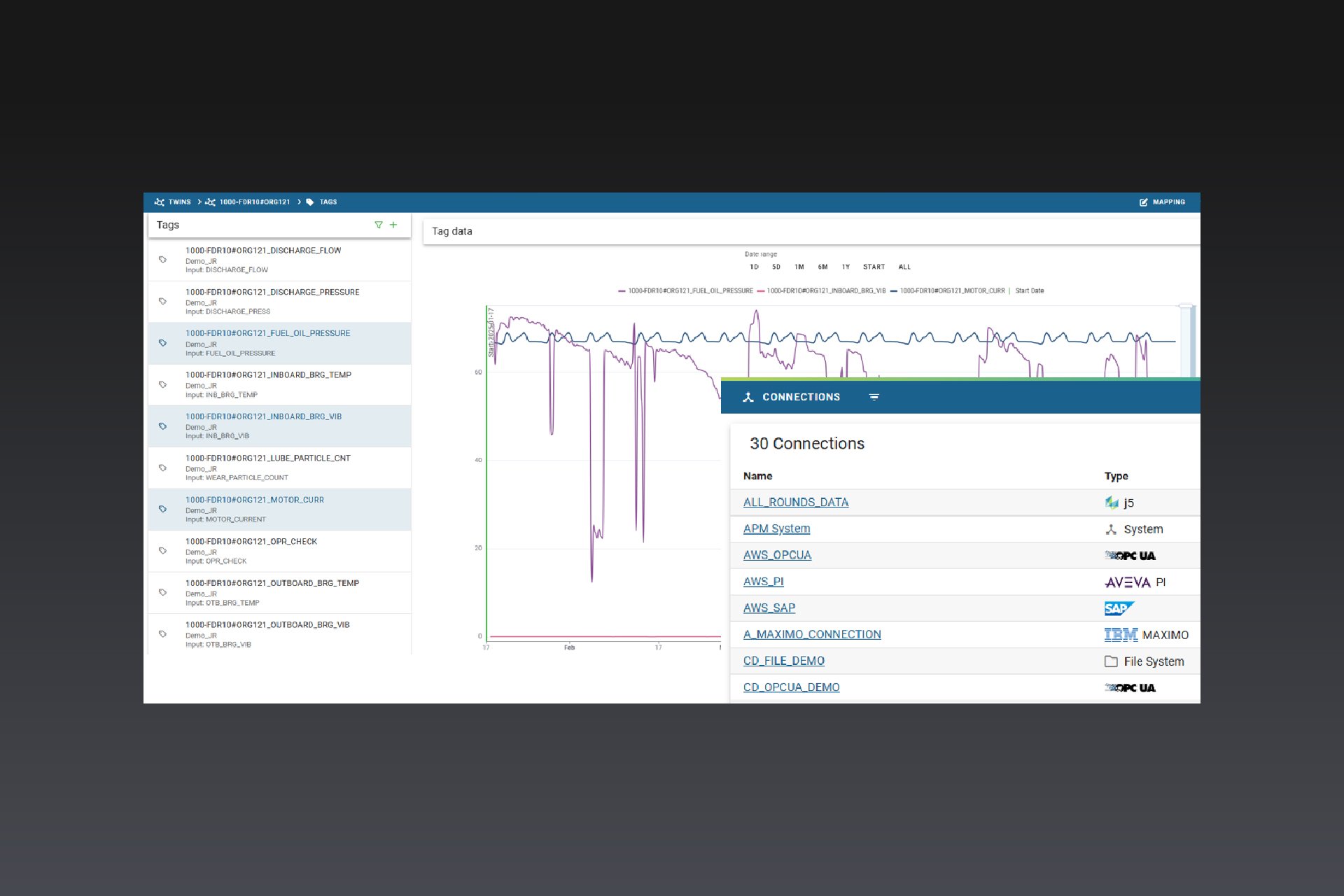
Task: Expand the chevron after TWINS breadcrumb
Action: pyautogui.click(x=199, y=202)
